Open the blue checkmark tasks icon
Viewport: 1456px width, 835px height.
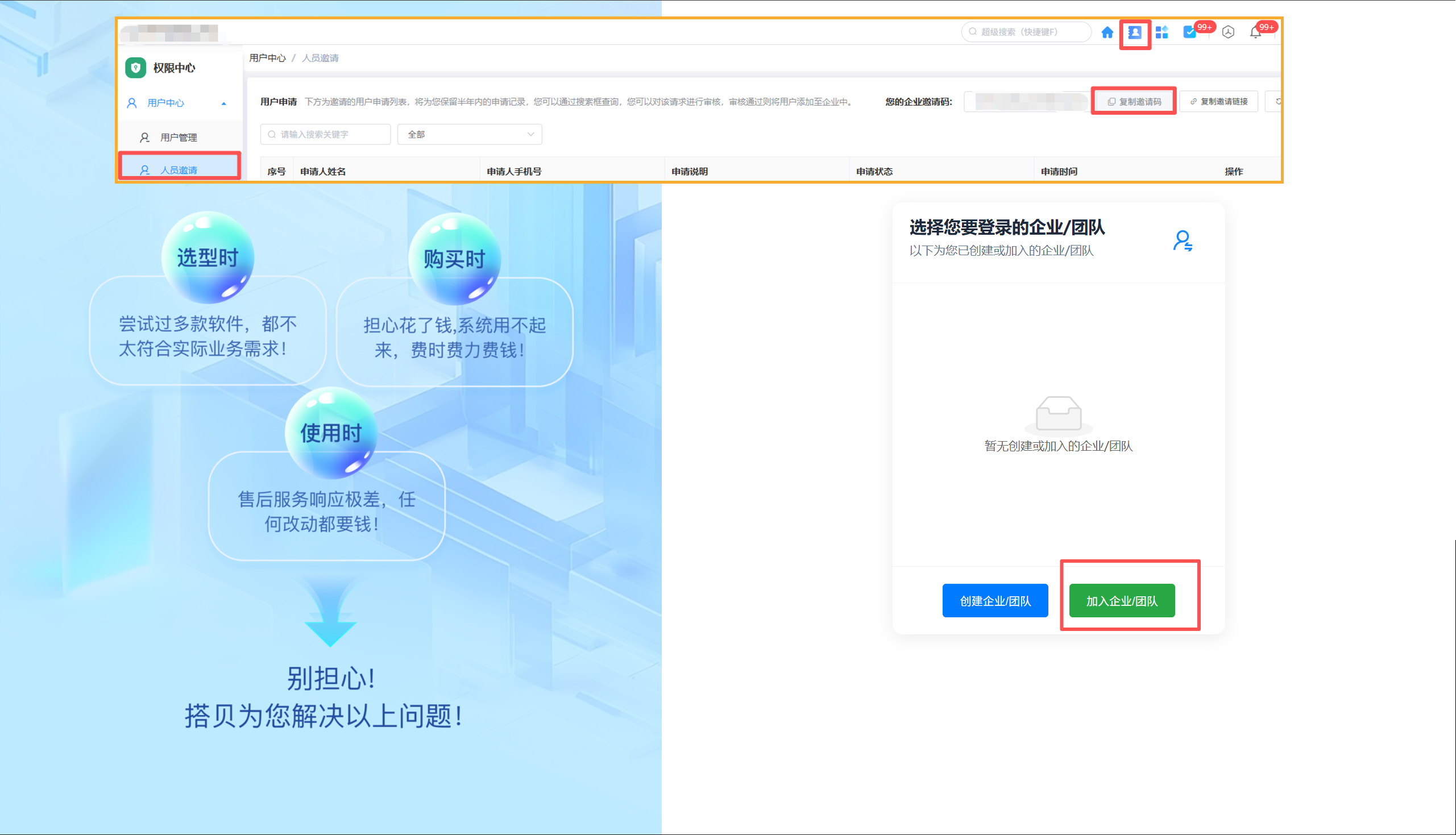point(1189,33)
